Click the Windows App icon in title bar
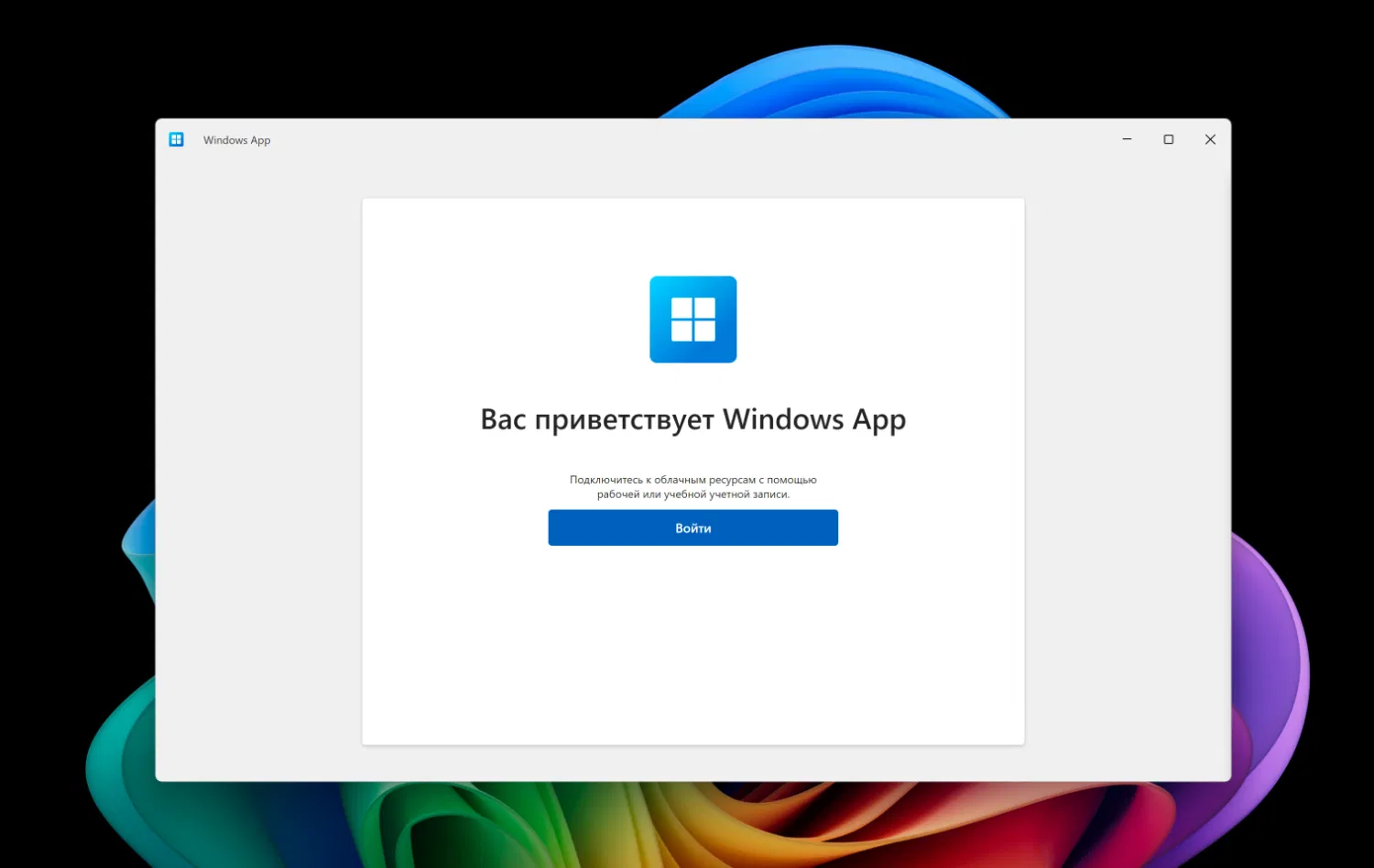 (x=177, y=139)
